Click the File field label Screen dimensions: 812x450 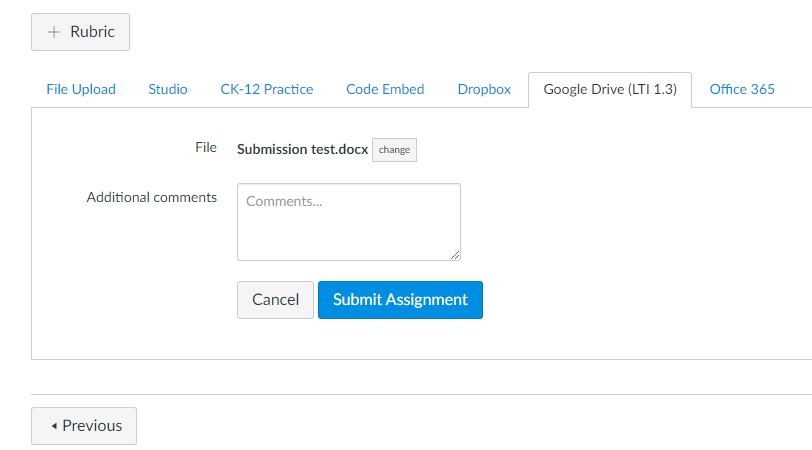(206, 148)
